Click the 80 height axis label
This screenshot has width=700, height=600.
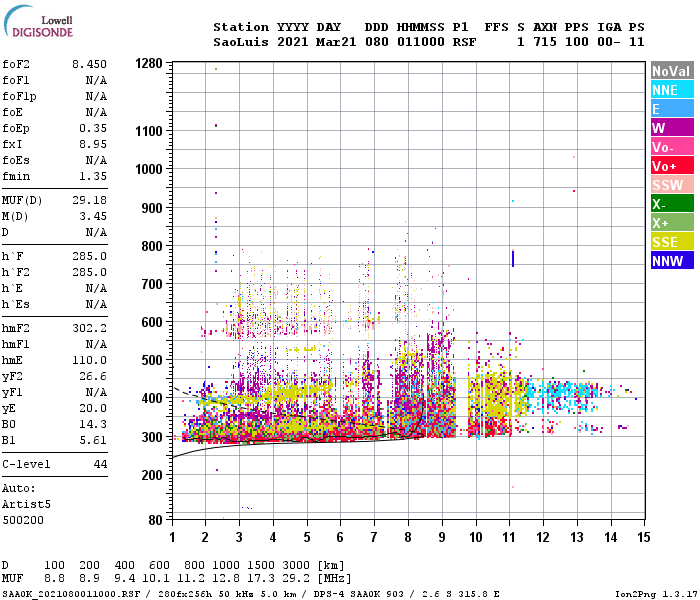point(155,520)
